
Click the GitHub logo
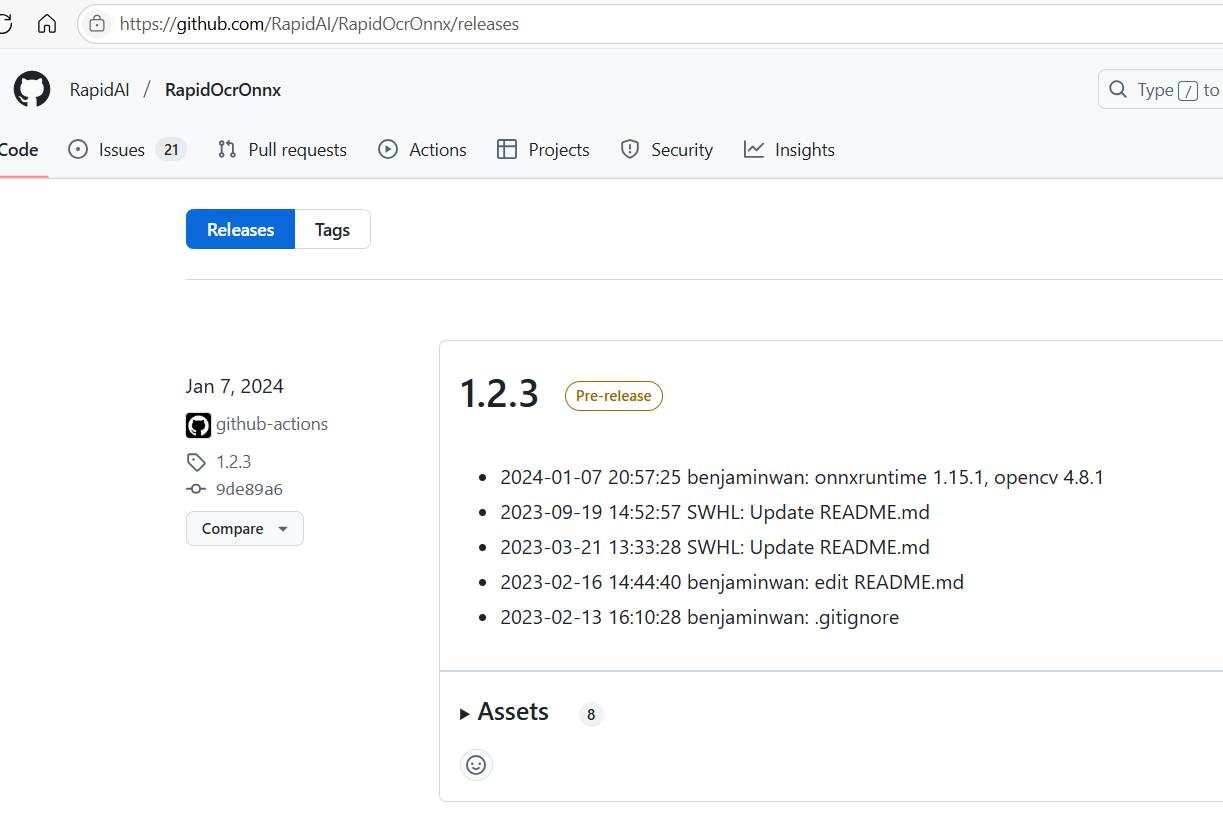(31, 89)
